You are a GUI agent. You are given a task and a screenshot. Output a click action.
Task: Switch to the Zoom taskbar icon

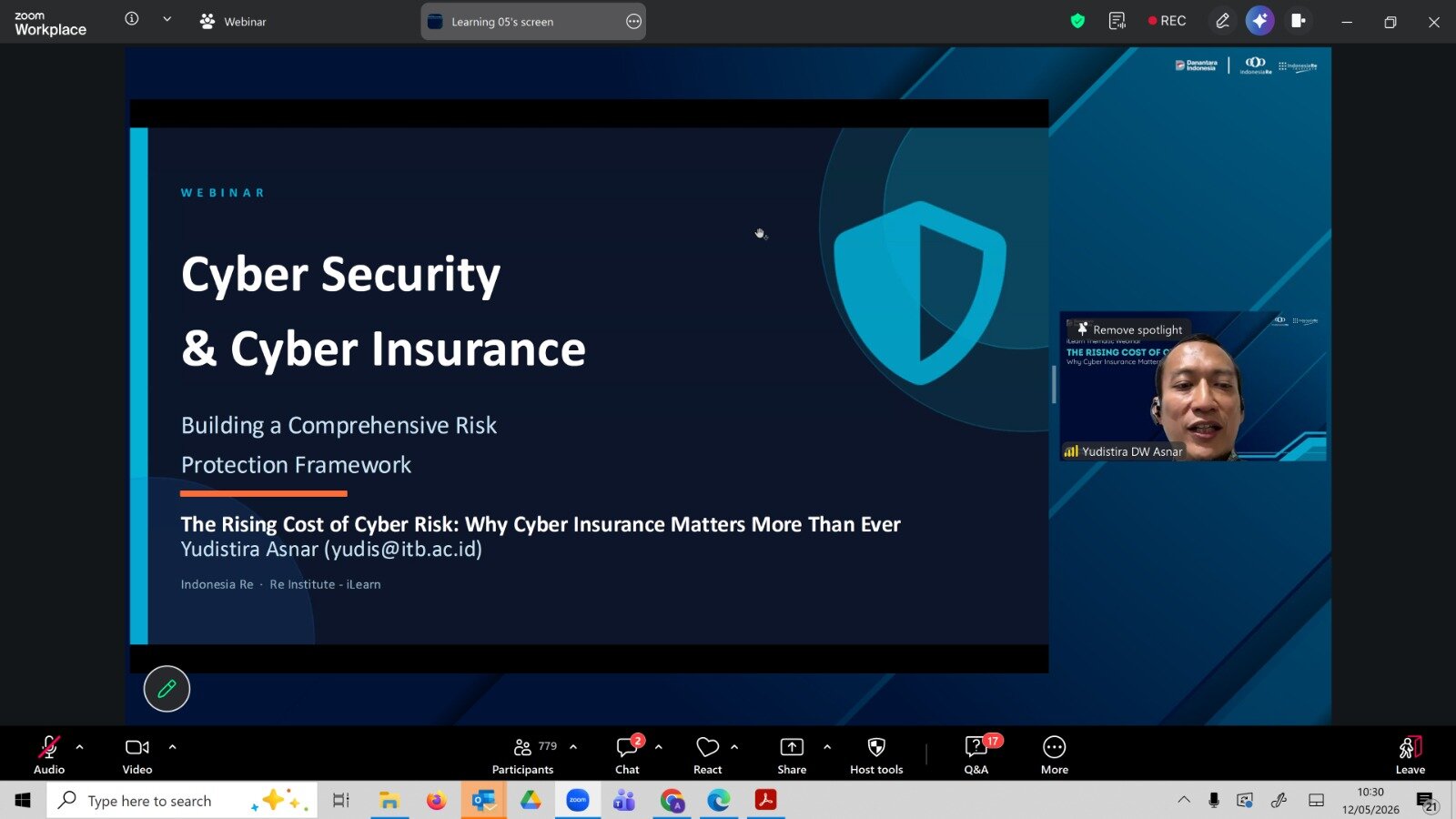[x=578, y=800]
